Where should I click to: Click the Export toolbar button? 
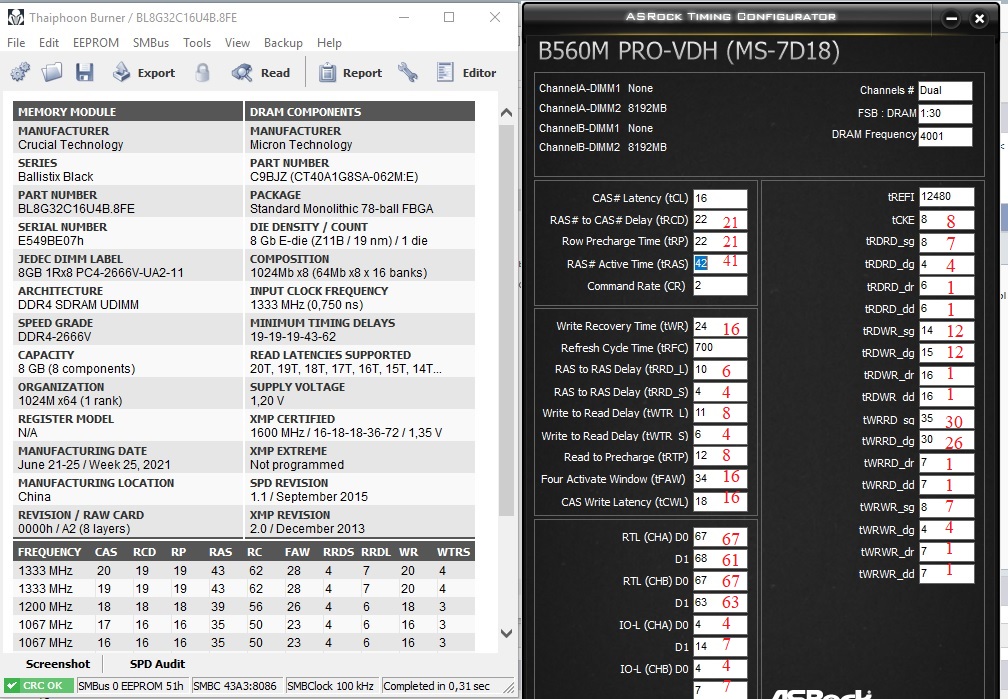pos(143,73)
